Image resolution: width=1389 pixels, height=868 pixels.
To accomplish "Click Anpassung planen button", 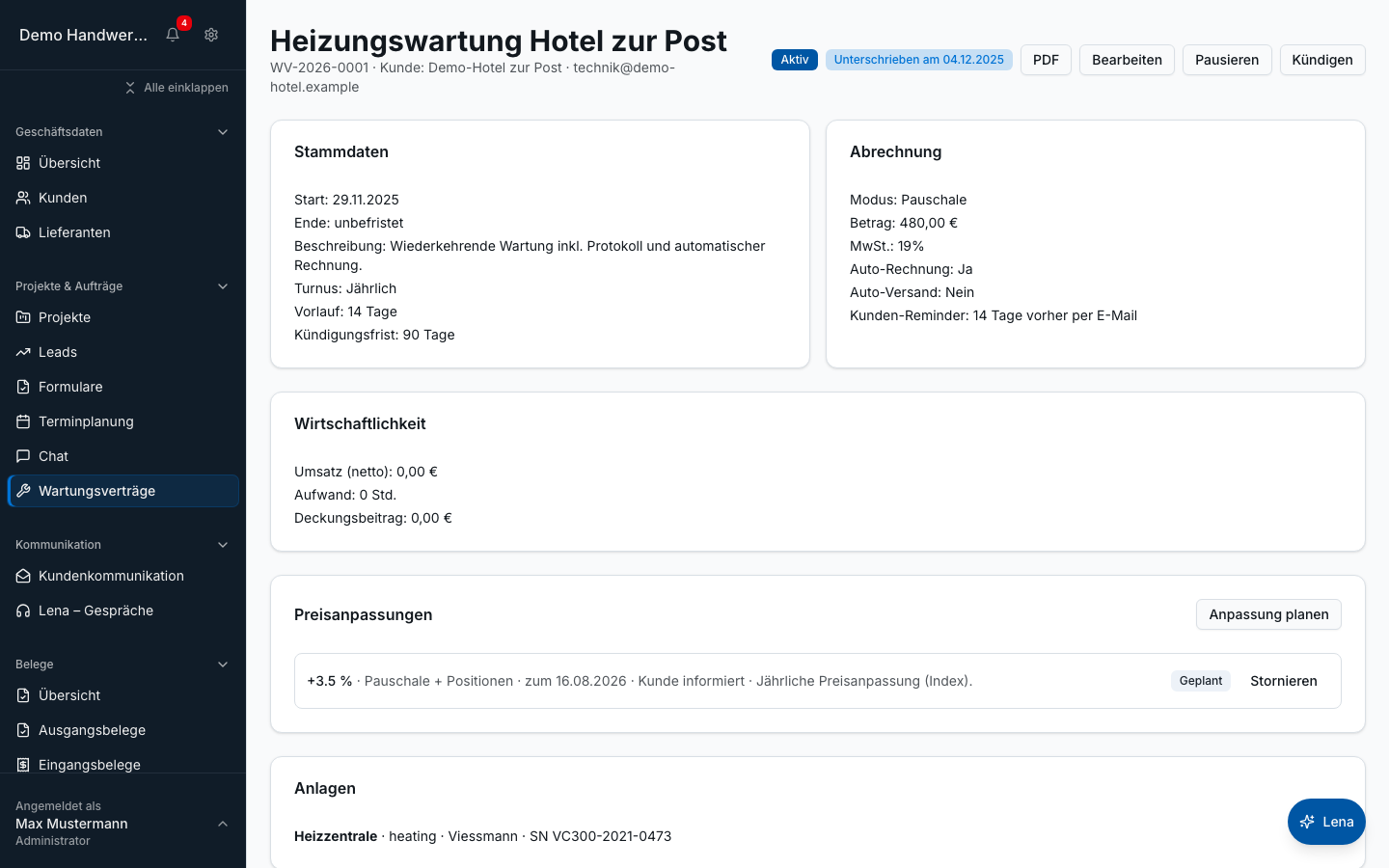I will pyautogui.click(x=1268, y=614).
